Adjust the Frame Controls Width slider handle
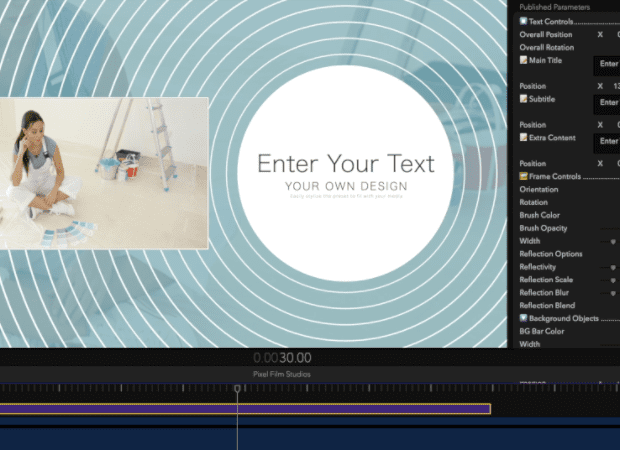 point(613,242)
